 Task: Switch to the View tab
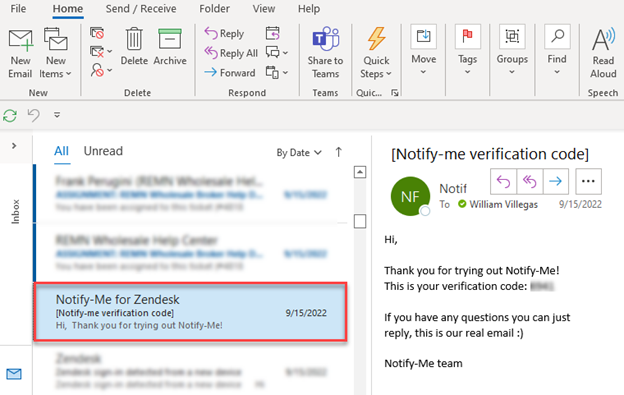(263, 9)
